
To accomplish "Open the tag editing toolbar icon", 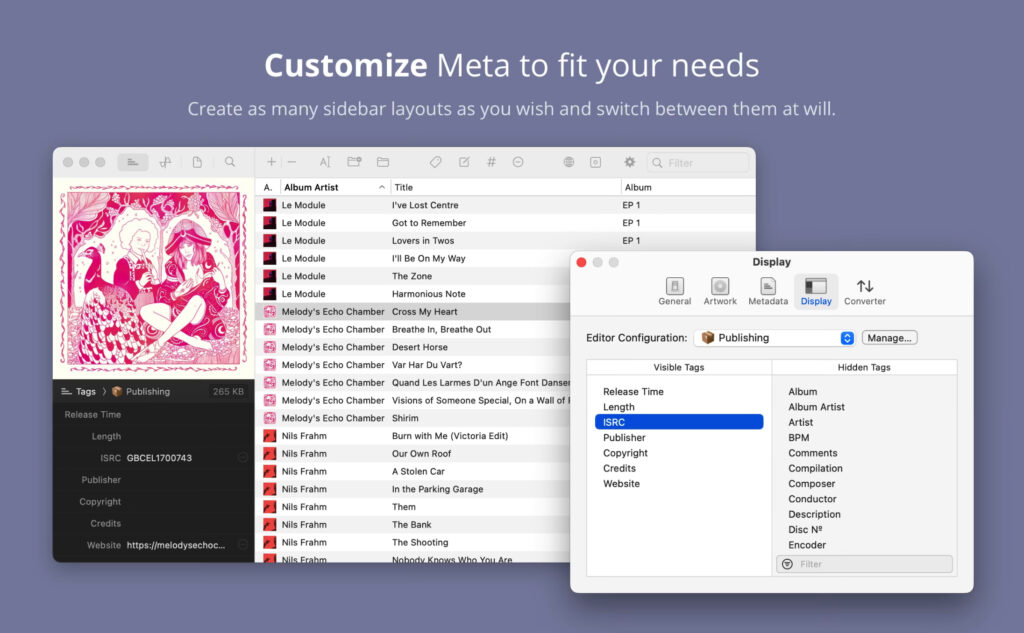I will 435,161.
